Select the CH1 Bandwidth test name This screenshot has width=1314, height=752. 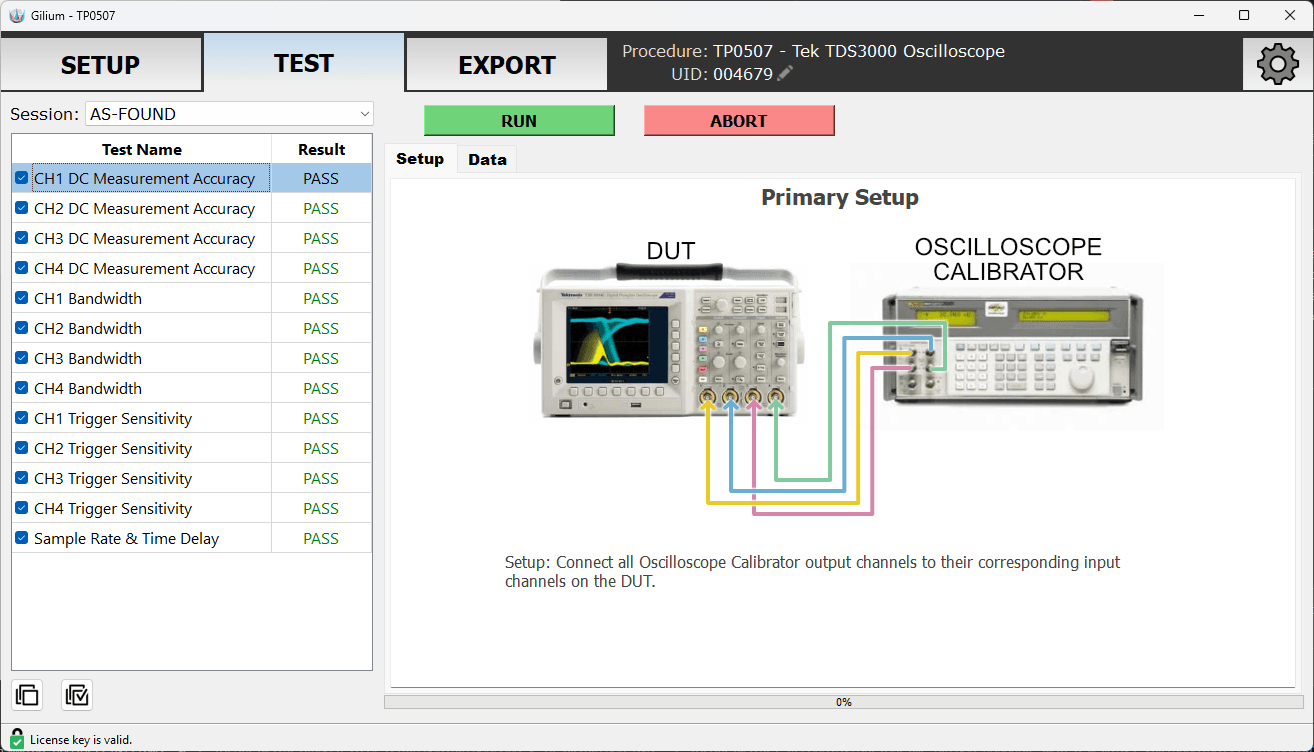[88, 298]
